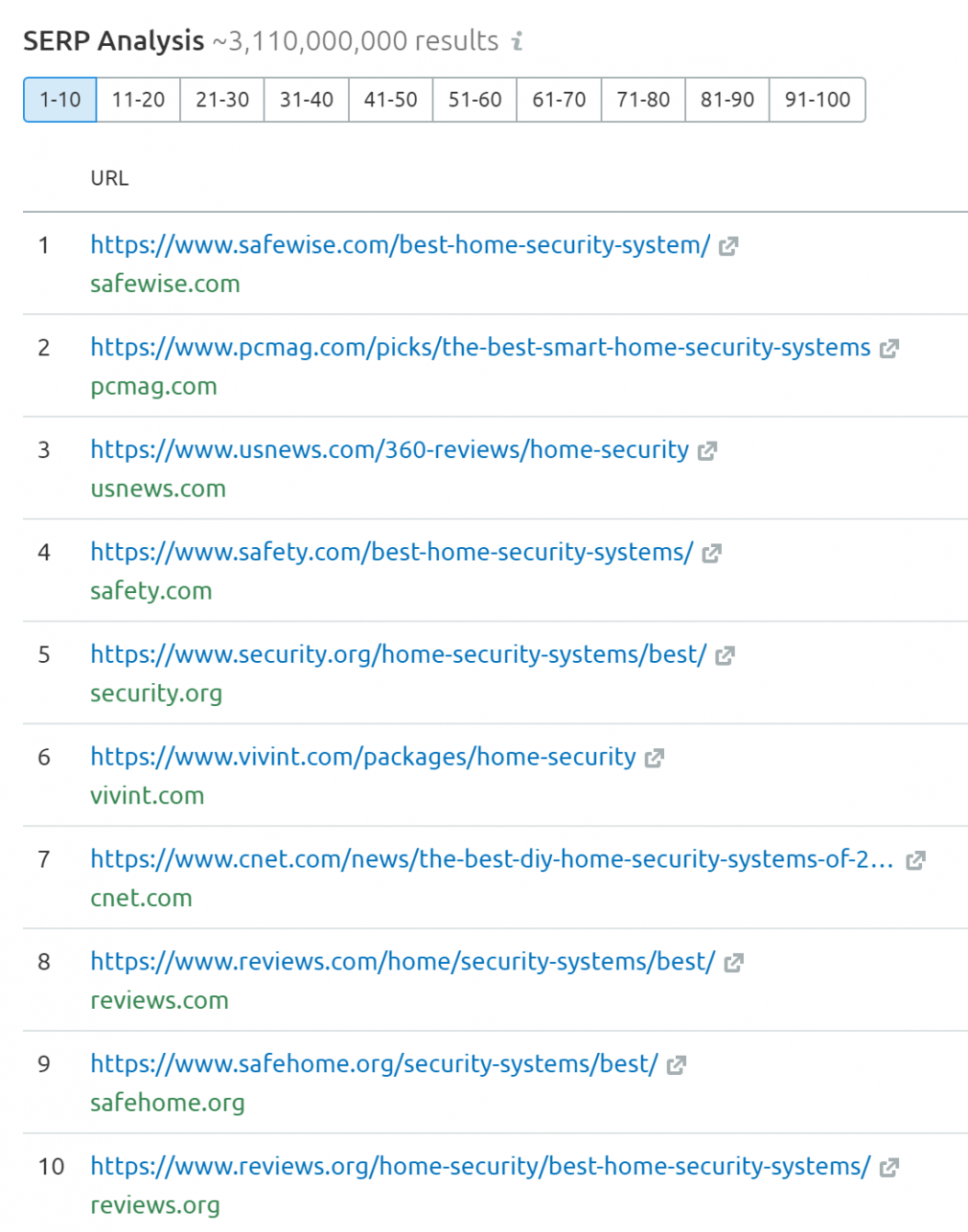Click the ~3,110,000,000 results text
The height and width of the screenshot is (1232, 968).
pyautogui.click(x=356, y=41)
